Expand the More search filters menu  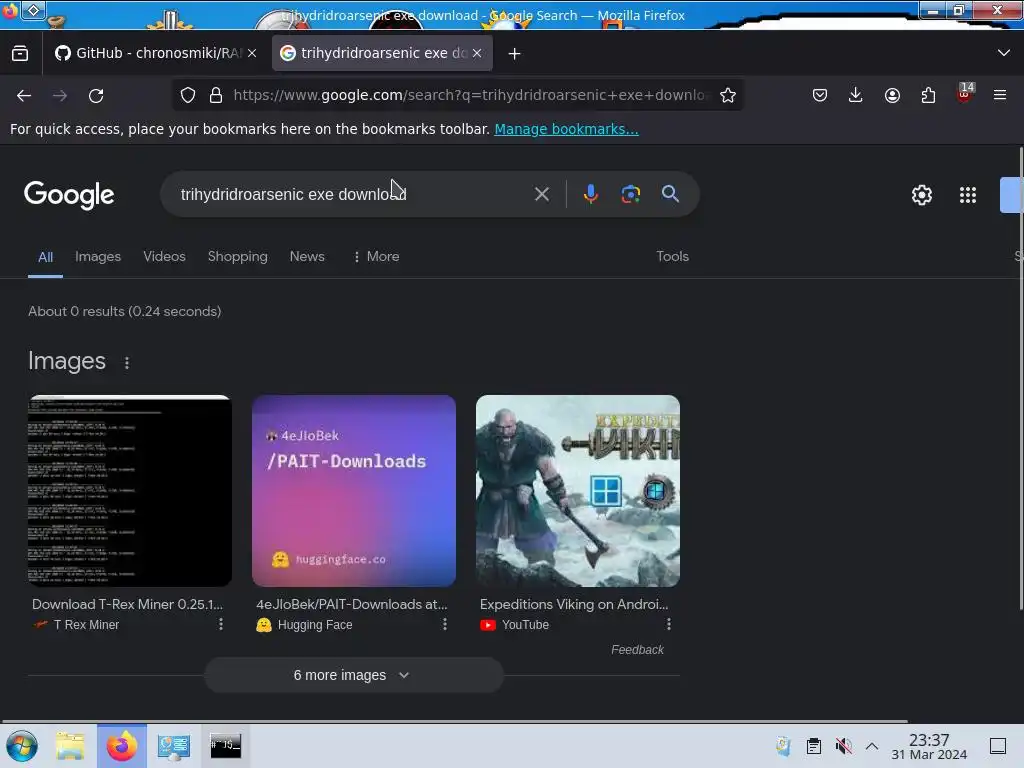376,257
